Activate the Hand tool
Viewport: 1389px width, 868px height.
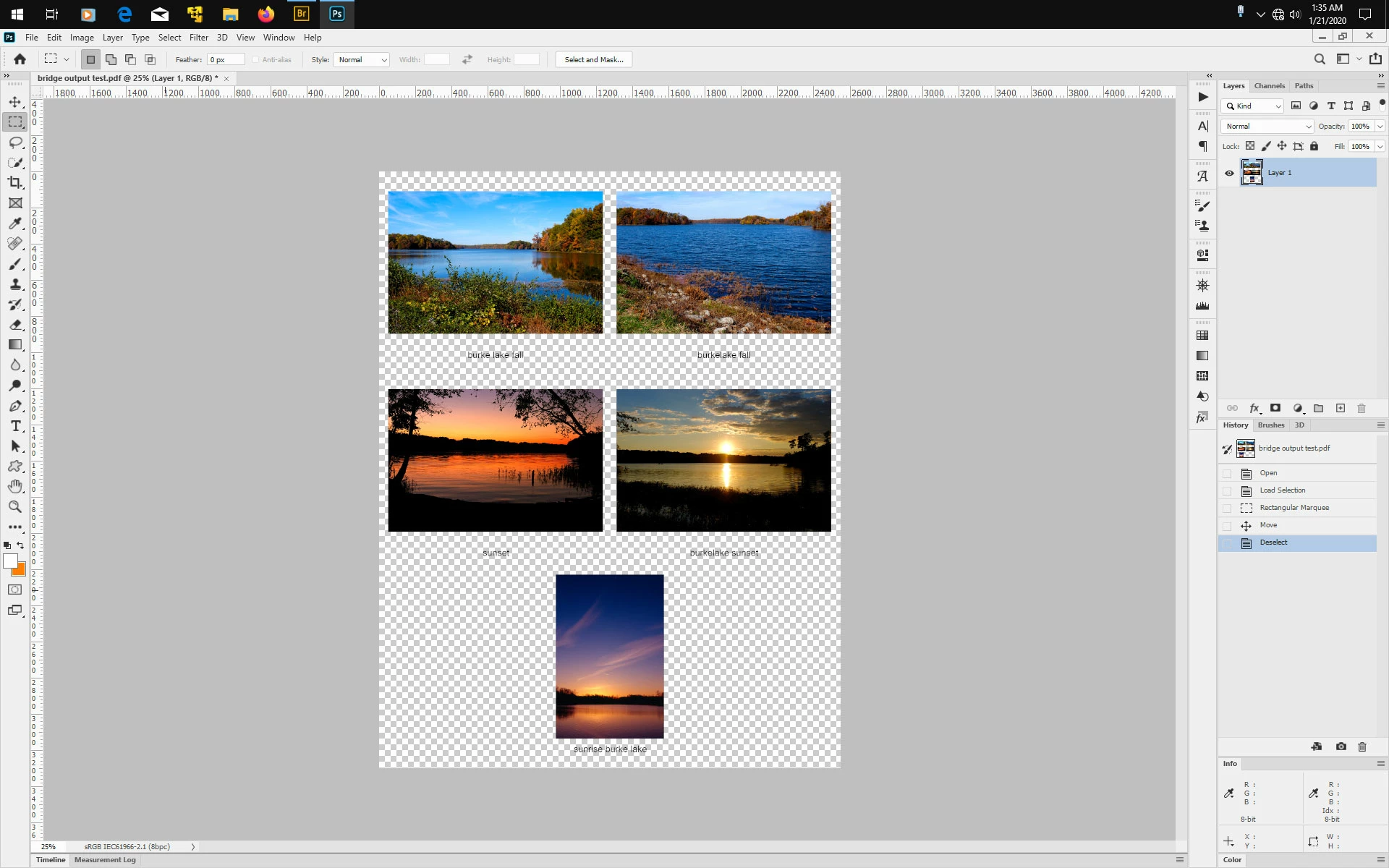click(15, 487)
